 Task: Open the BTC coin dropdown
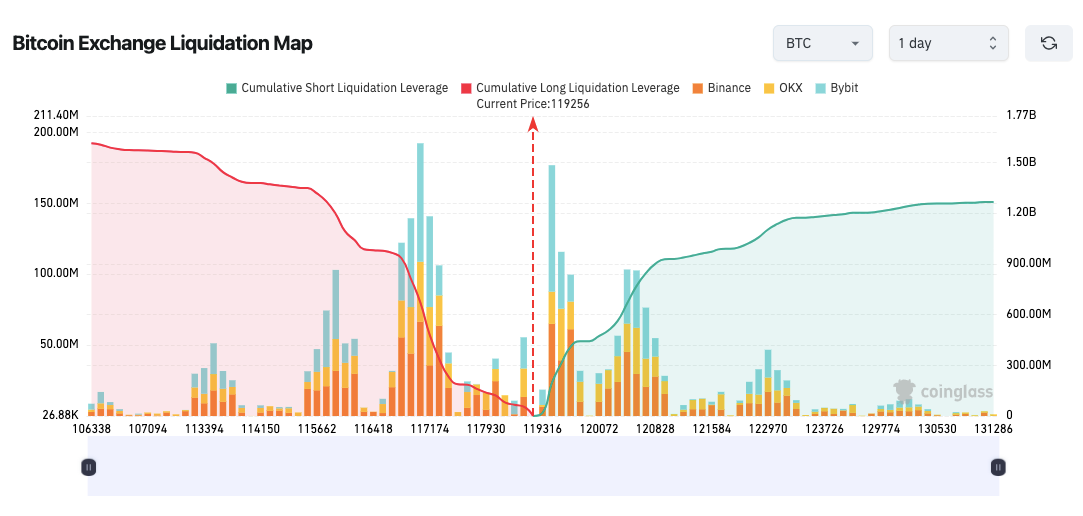822,43
